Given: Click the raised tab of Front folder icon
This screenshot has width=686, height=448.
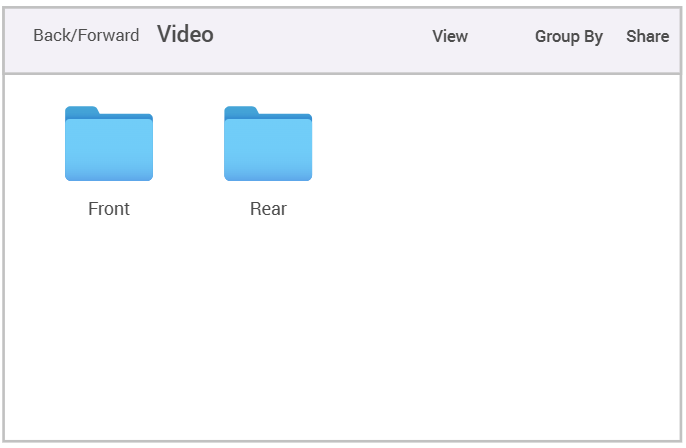Looking at the screenshot, I should [82, 110].
